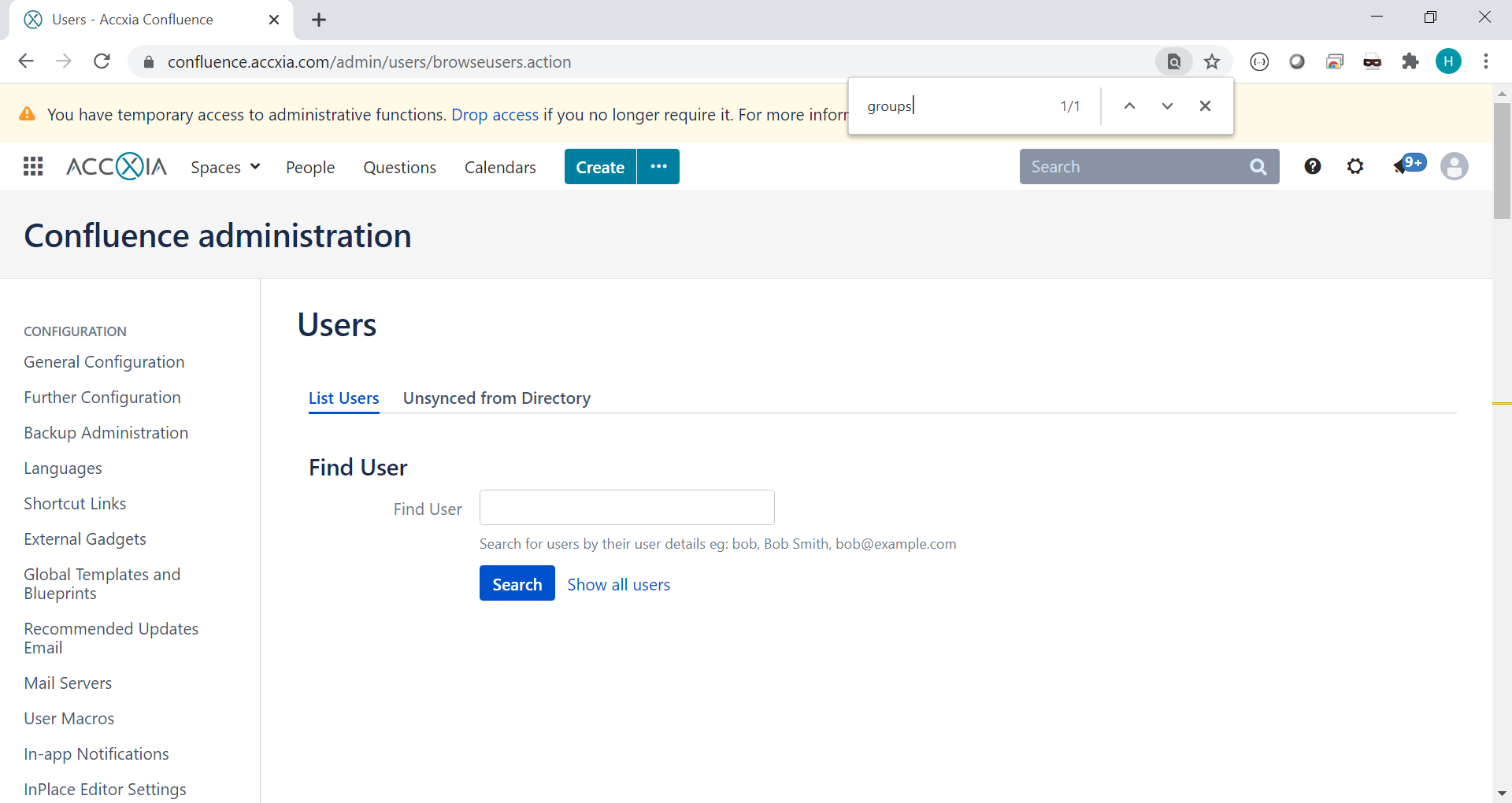
Task: Close the Users - Accxia Confluence tab
Action: (274, 20)
